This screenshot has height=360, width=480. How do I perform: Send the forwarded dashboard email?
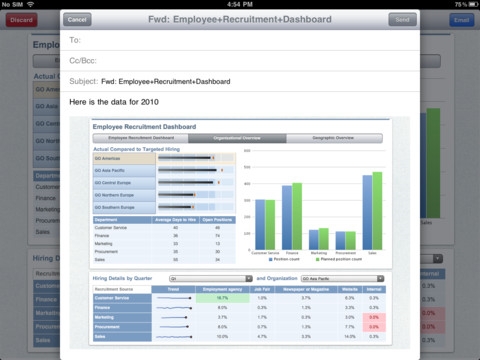click(402, 20)
